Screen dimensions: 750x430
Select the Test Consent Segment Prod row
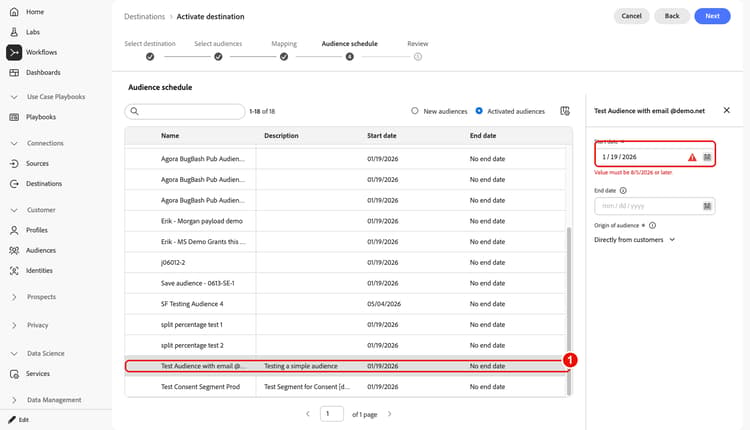[x=345, y=386]
